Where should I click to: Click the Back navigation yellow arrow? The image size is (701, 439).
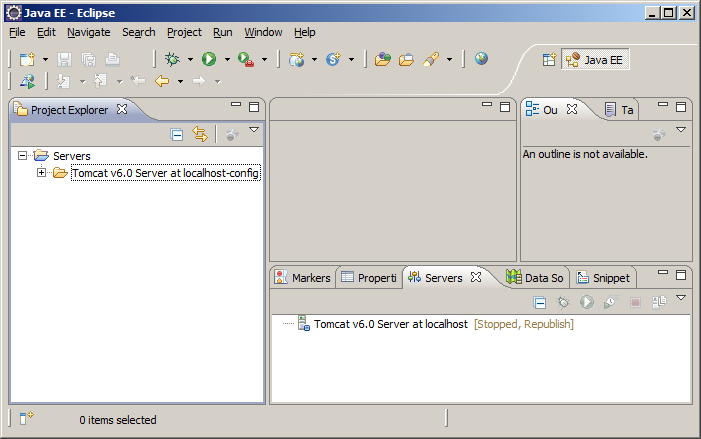(x=162, y=81)
